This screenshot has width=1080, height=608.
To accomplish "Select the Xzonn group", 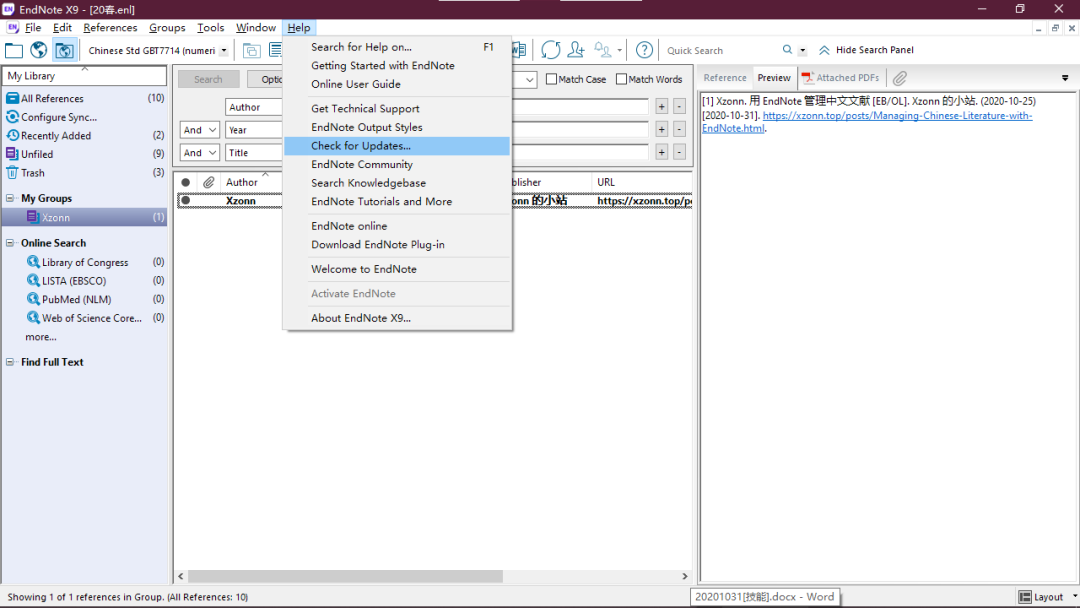I will pos(85,217).
